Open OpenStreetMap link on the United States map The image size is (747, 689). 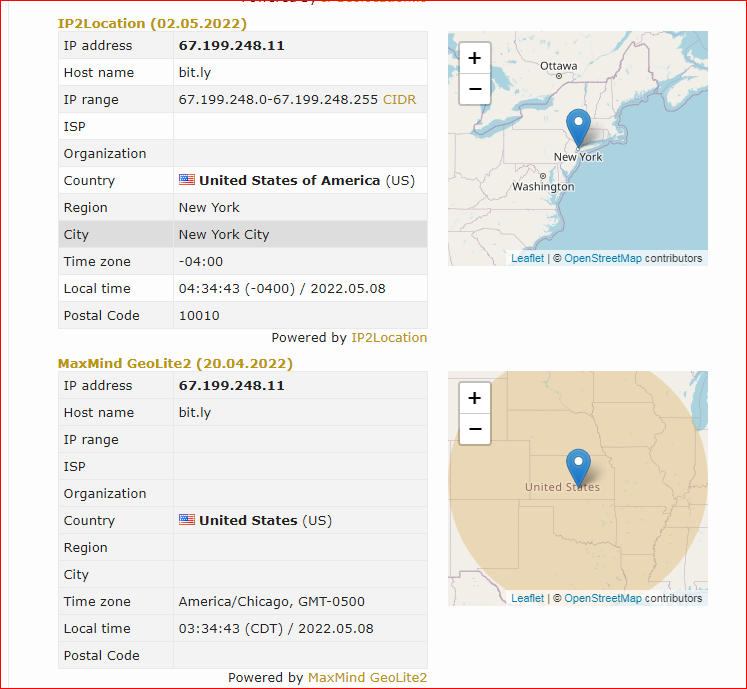pyautogui.click(x=603, y=598)
